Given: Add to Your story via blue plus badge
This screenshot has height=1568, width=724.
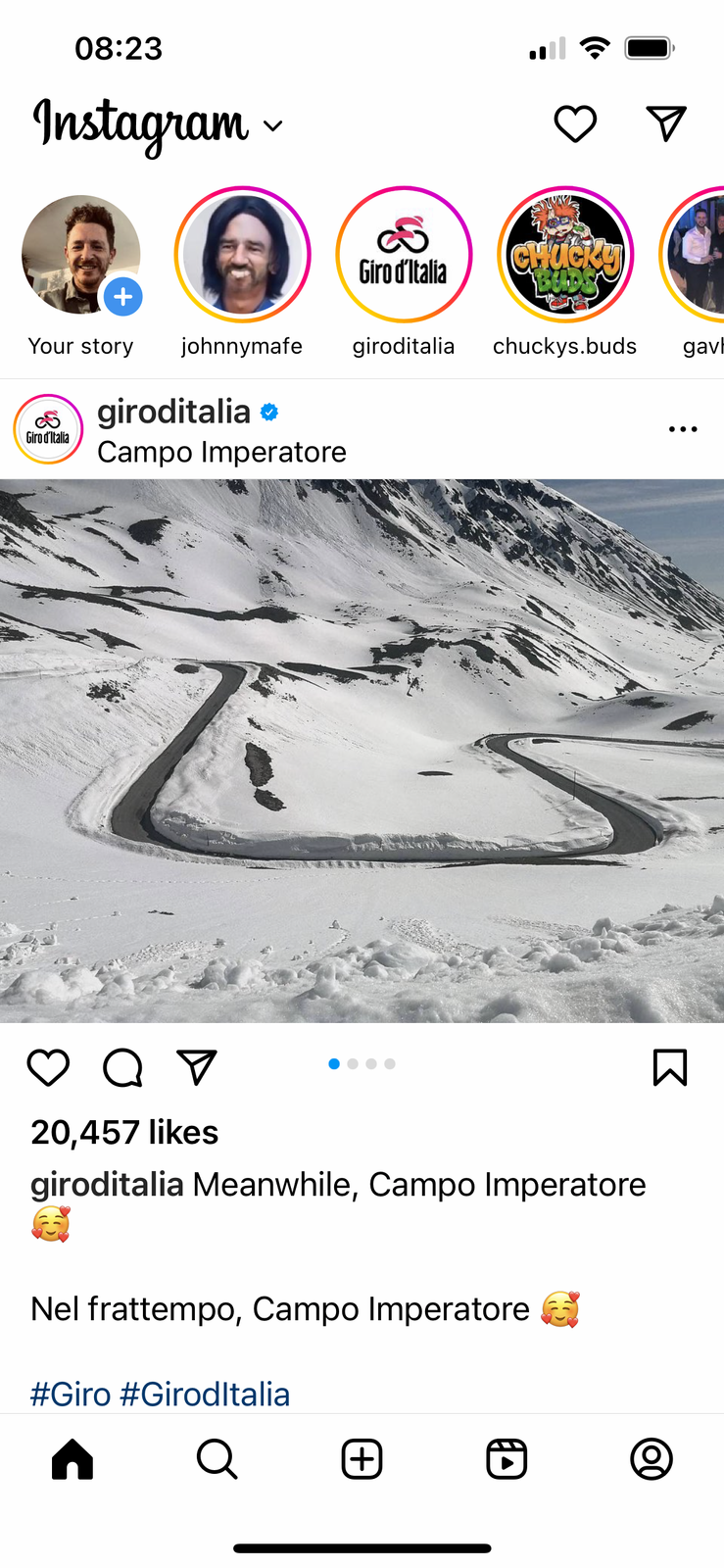Looking at the screenshot, I should click(122, 296).
